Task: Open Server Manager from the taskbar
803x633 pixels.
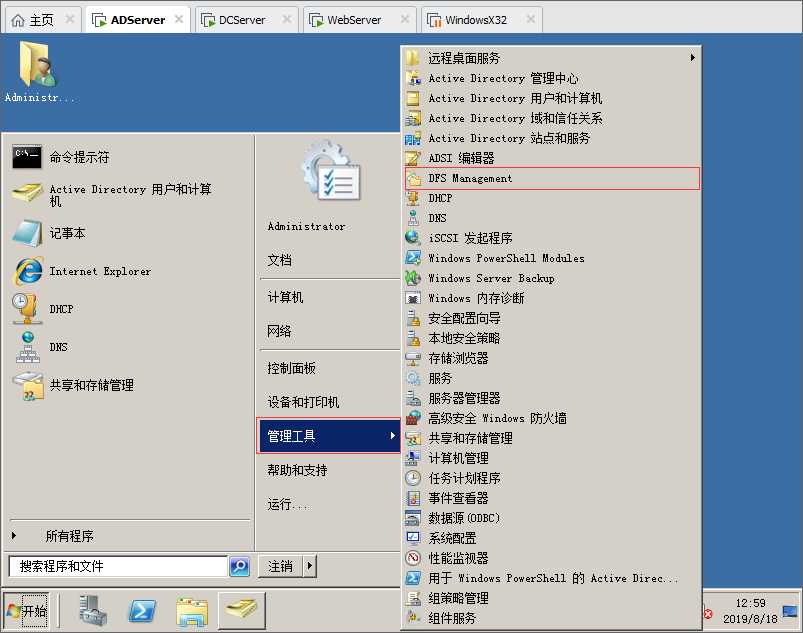Action: tap(93, 610)
